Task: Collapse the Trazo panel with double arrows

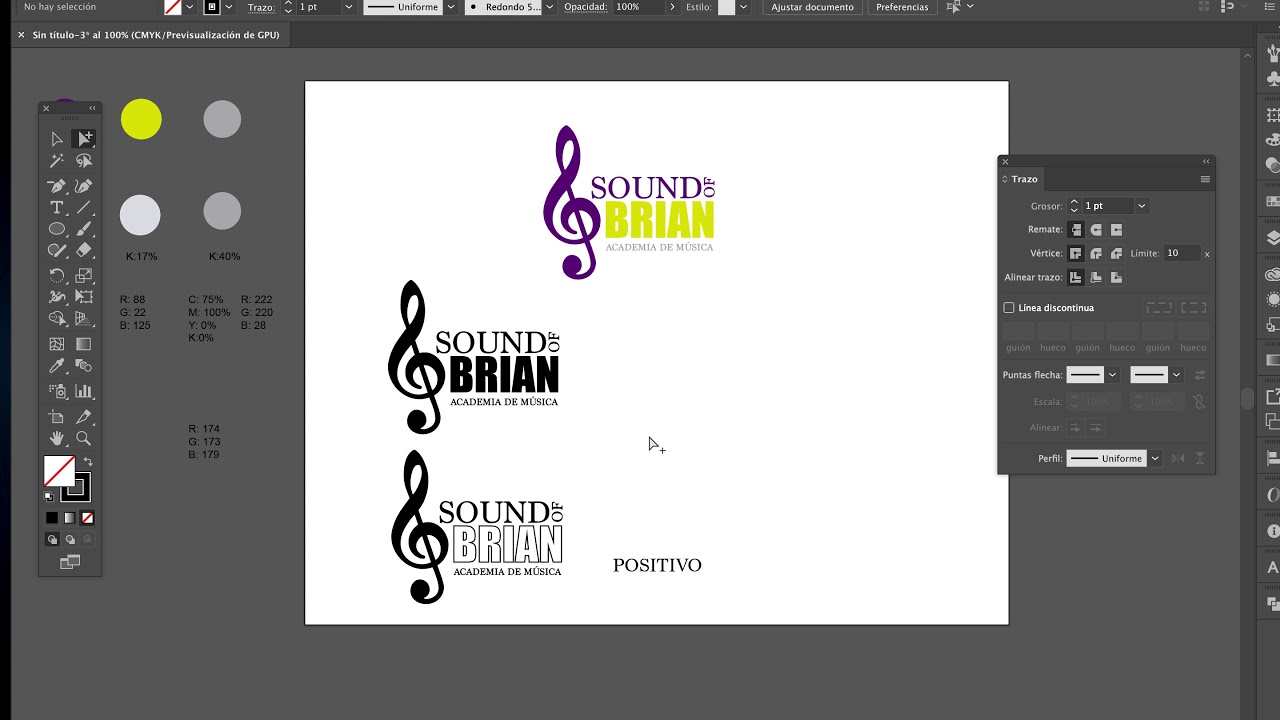Action: [1206, 161]
